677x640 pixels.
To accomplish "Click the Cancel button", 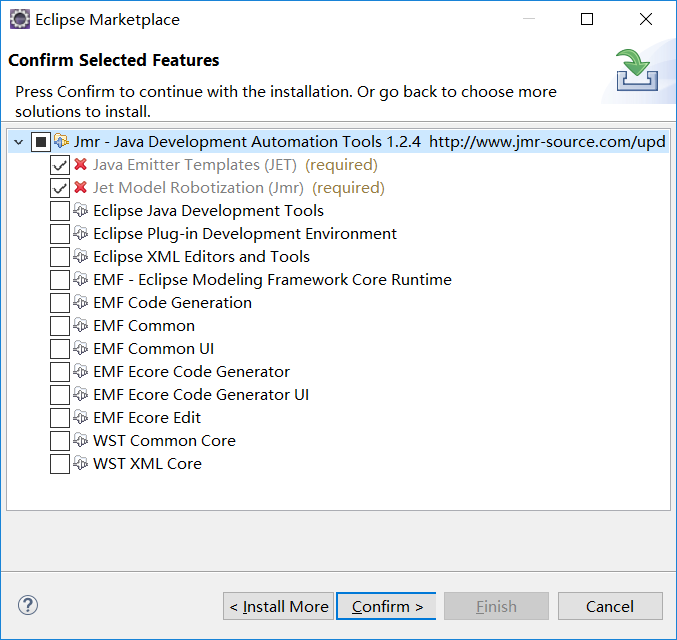I will 610,606.
